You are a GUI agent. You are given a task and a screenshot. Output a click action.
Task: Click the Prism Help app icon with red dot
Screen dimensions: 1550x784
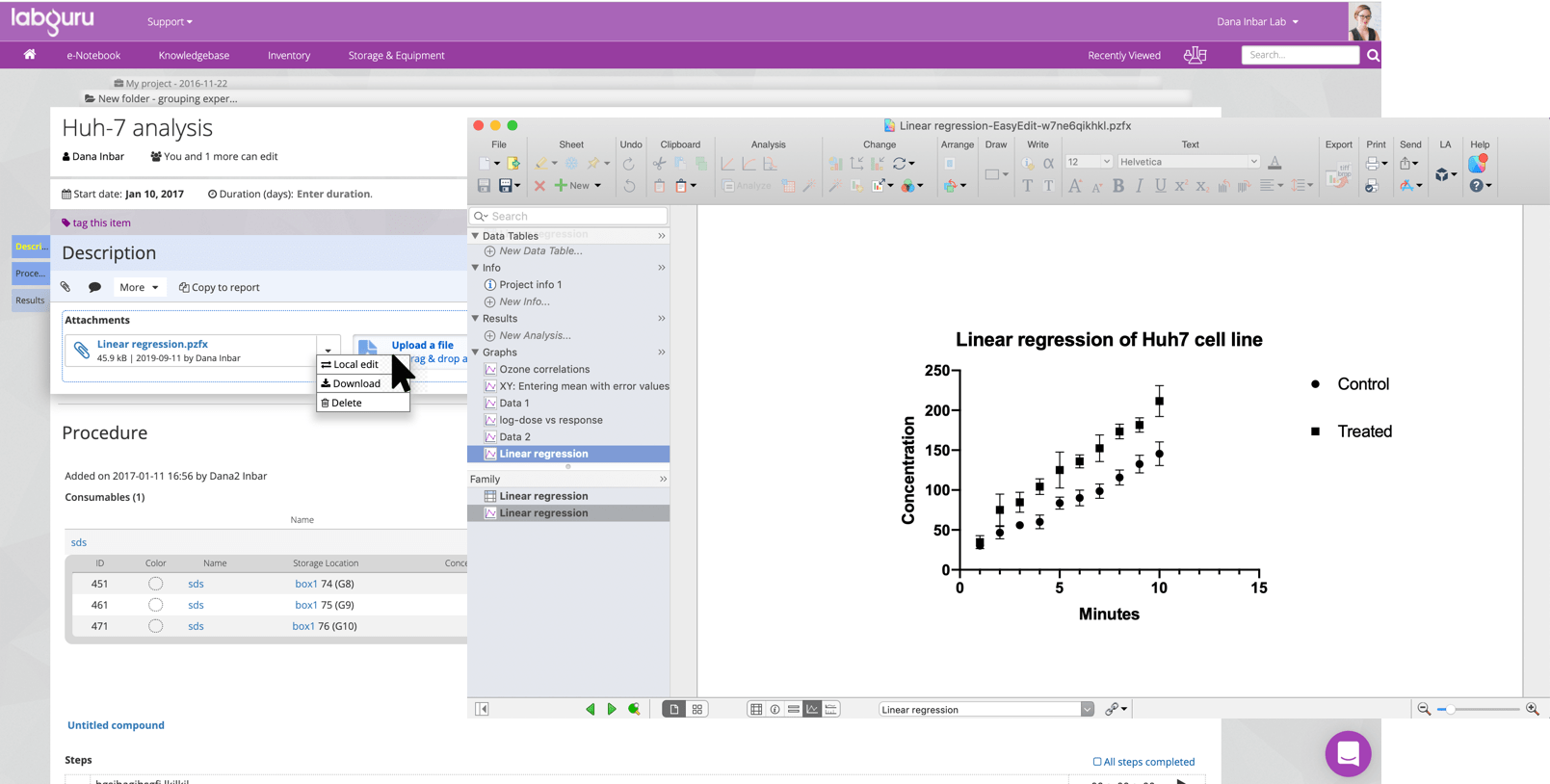[1478, 164]
